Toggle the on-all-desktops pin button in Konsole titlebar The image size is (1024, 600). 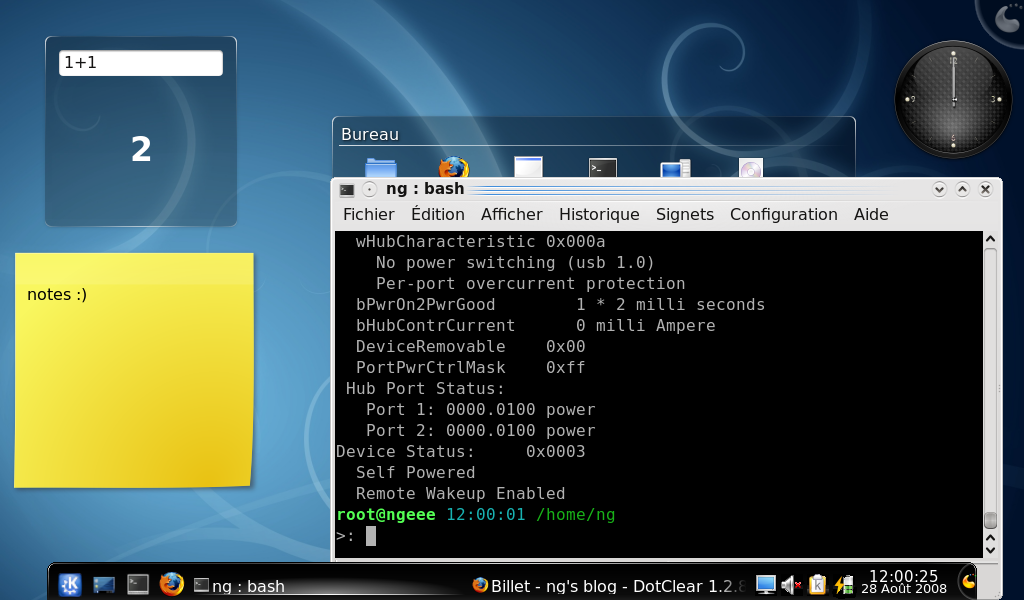point(370,189)
